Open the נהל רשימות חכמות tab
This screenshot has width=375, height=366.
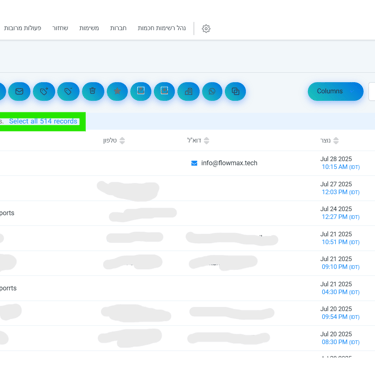162,28
